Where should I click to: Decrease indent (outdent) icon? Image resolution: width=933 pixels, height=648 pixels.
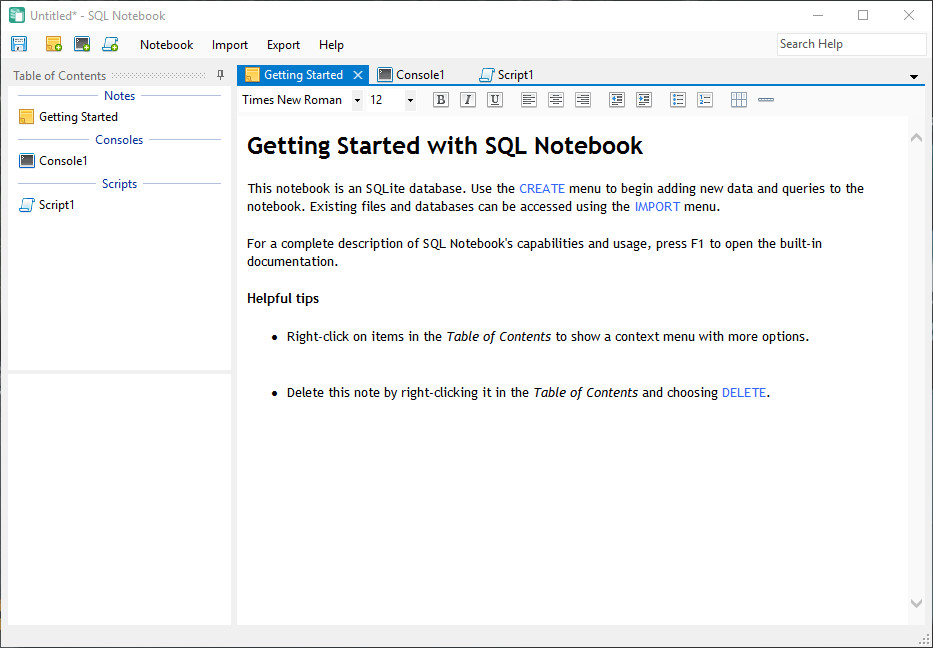[x=617, y=99]
